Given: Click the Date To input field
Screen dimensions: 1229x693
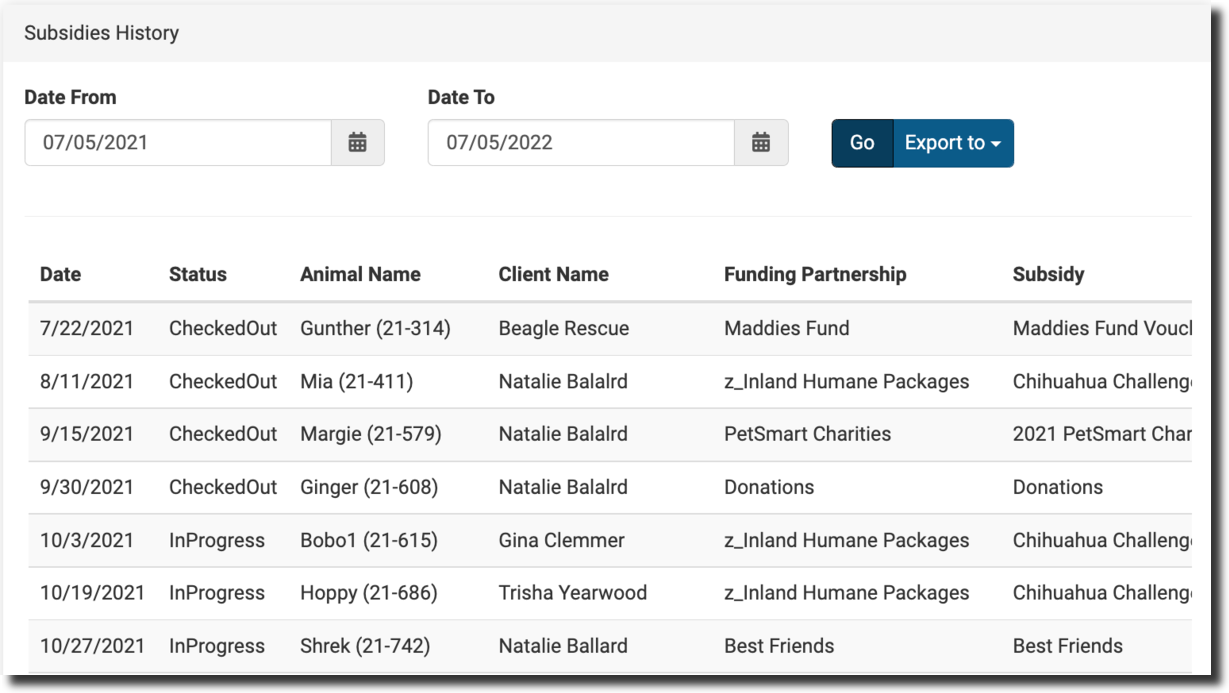Looking at the screenshot, I should click(581, 143).
